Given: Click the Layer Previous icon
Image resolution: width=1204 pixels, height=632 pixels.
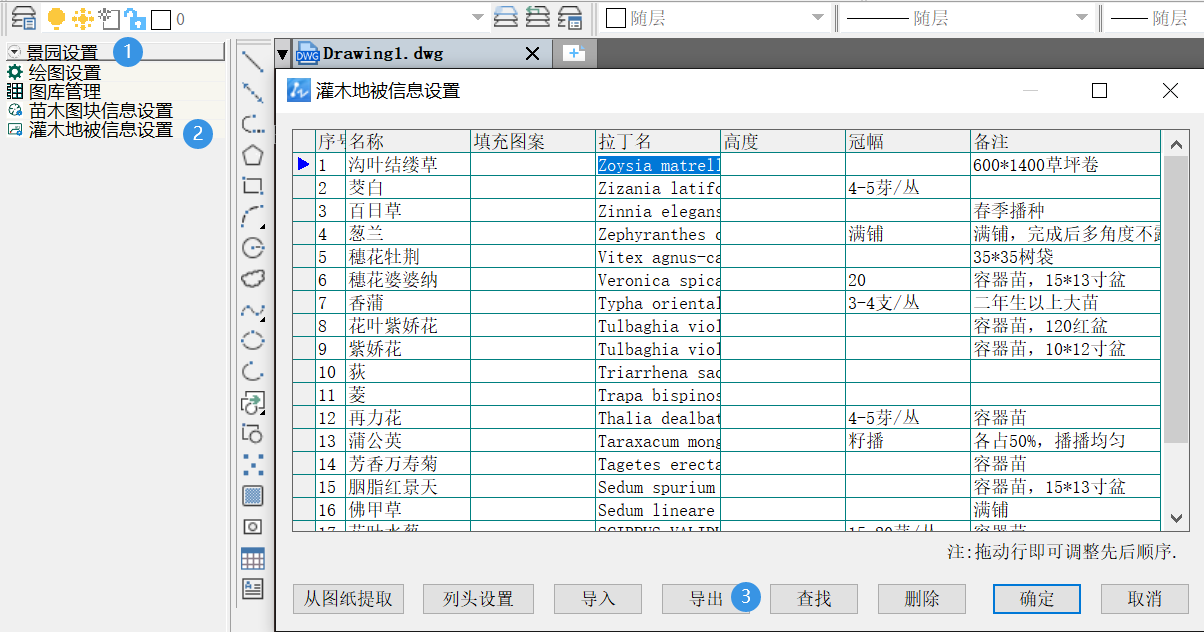Looking at the screenshot, I should tap(538, 17).
